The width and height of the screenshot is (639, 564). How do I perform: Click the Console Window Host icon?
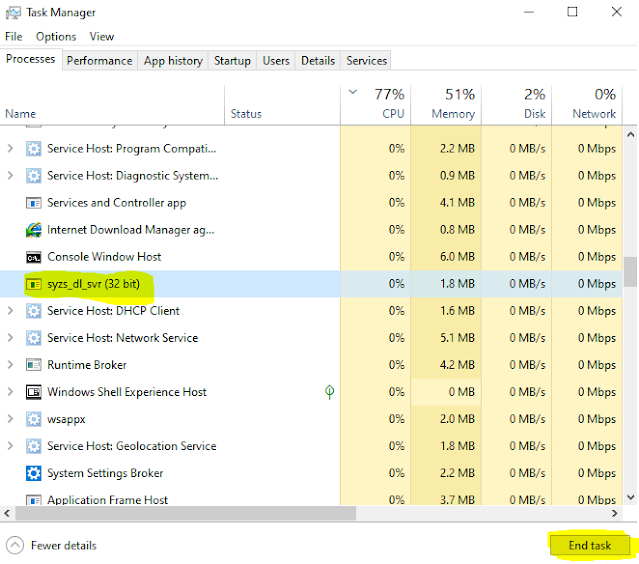(33, 257)
